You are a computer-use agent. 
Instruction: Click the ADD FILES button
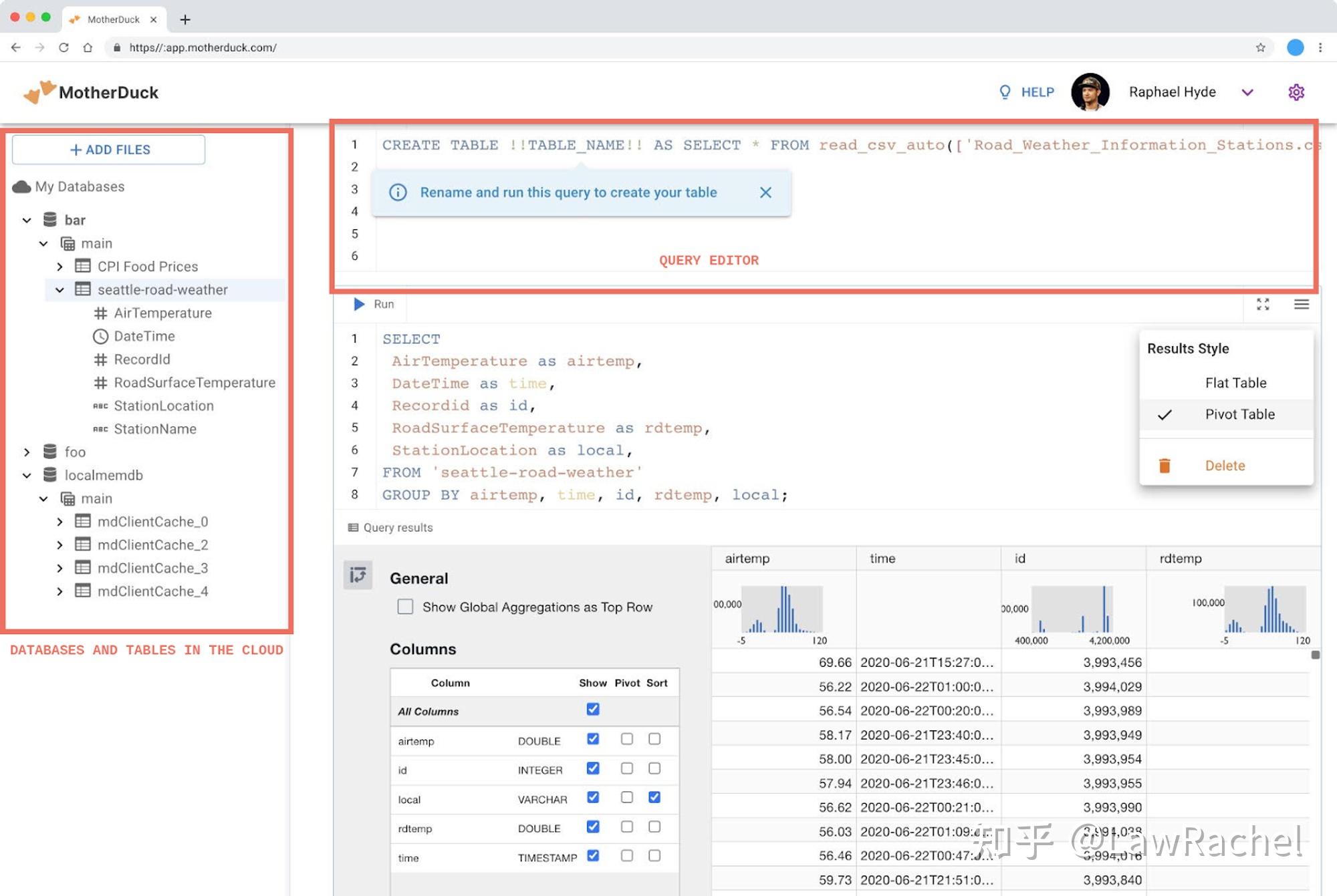(x=109, y=150)
